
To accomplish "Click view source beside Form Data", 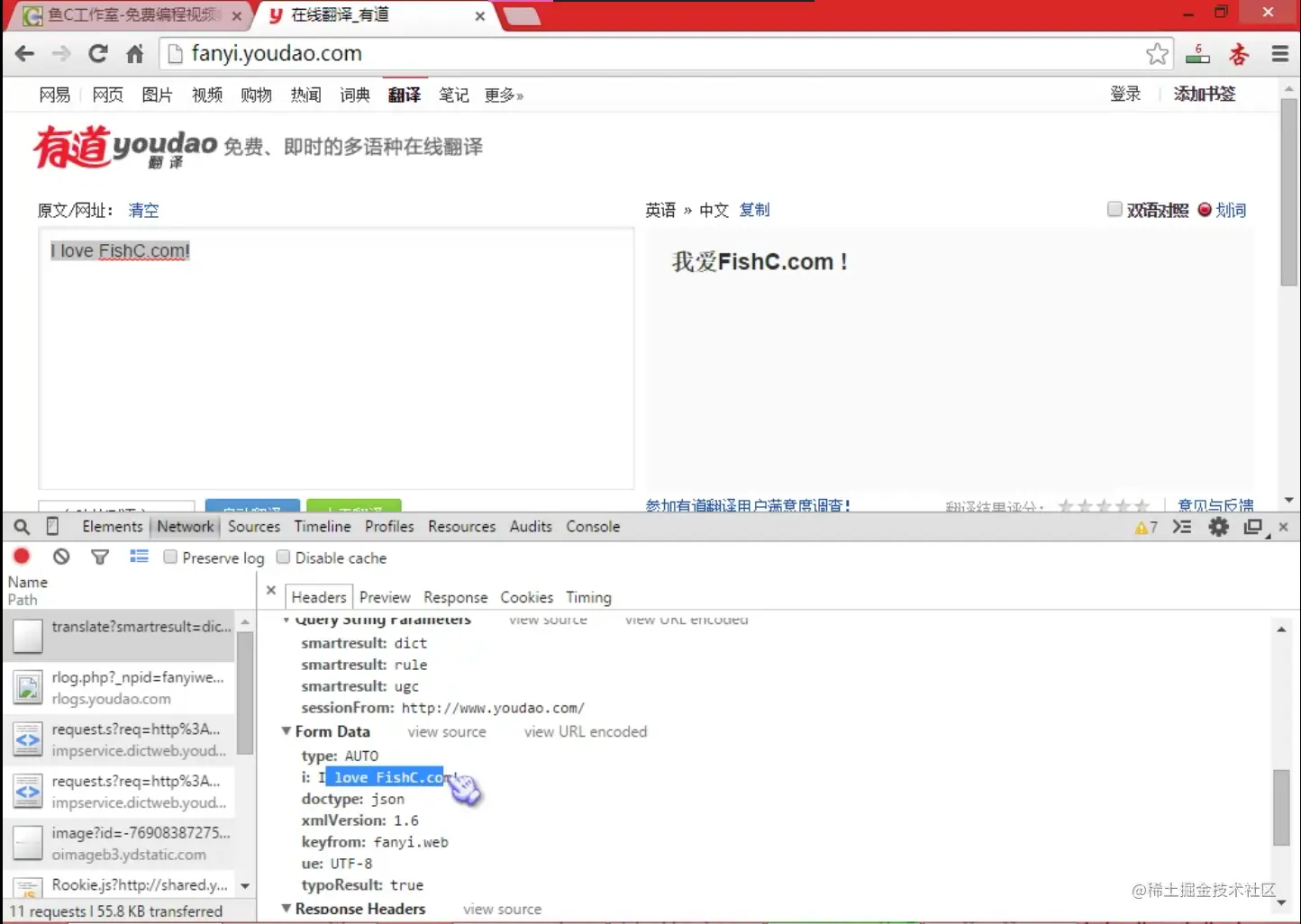I will click(447, 731).
